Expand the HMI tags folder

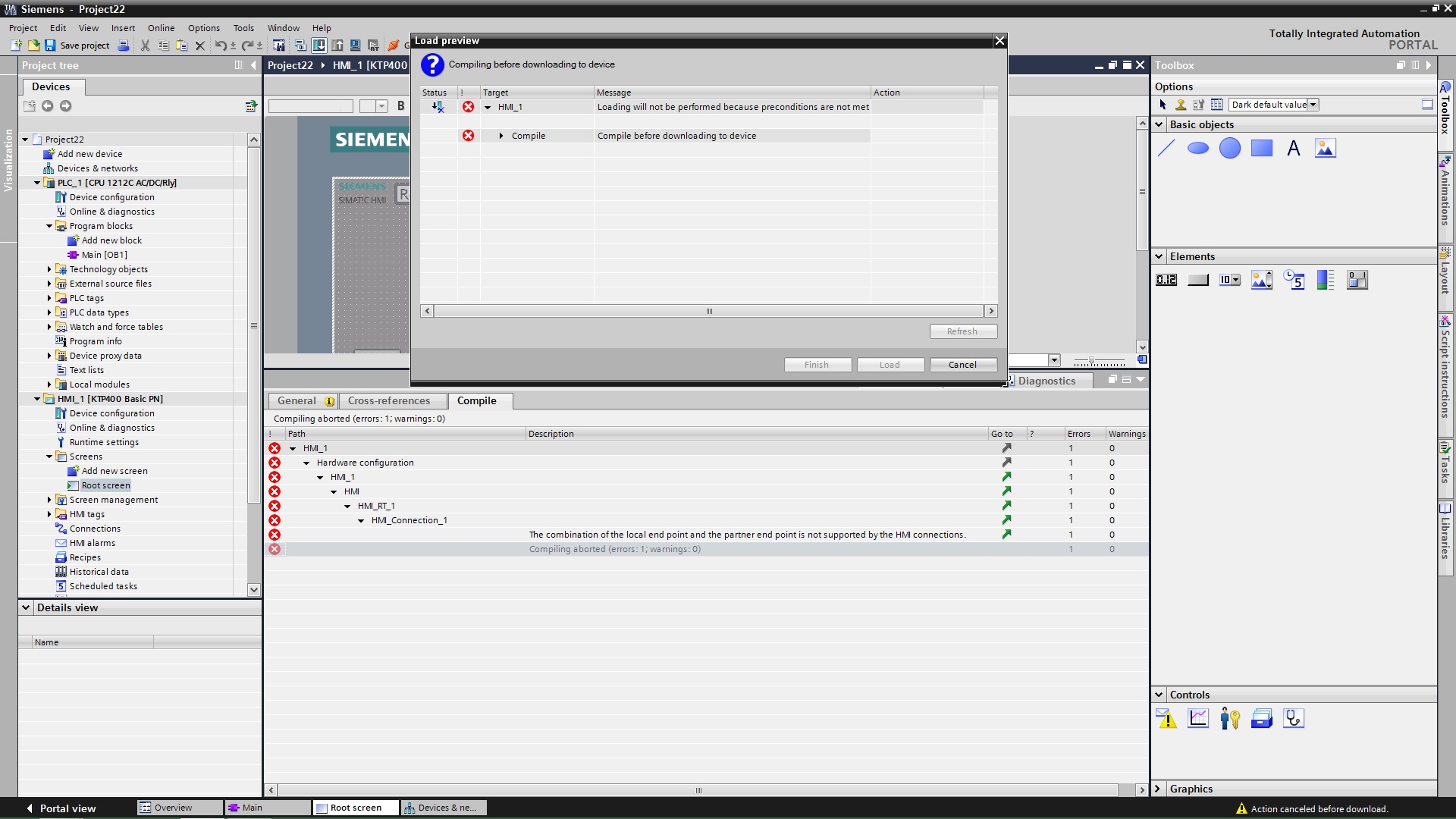click(x=49, y=514)
